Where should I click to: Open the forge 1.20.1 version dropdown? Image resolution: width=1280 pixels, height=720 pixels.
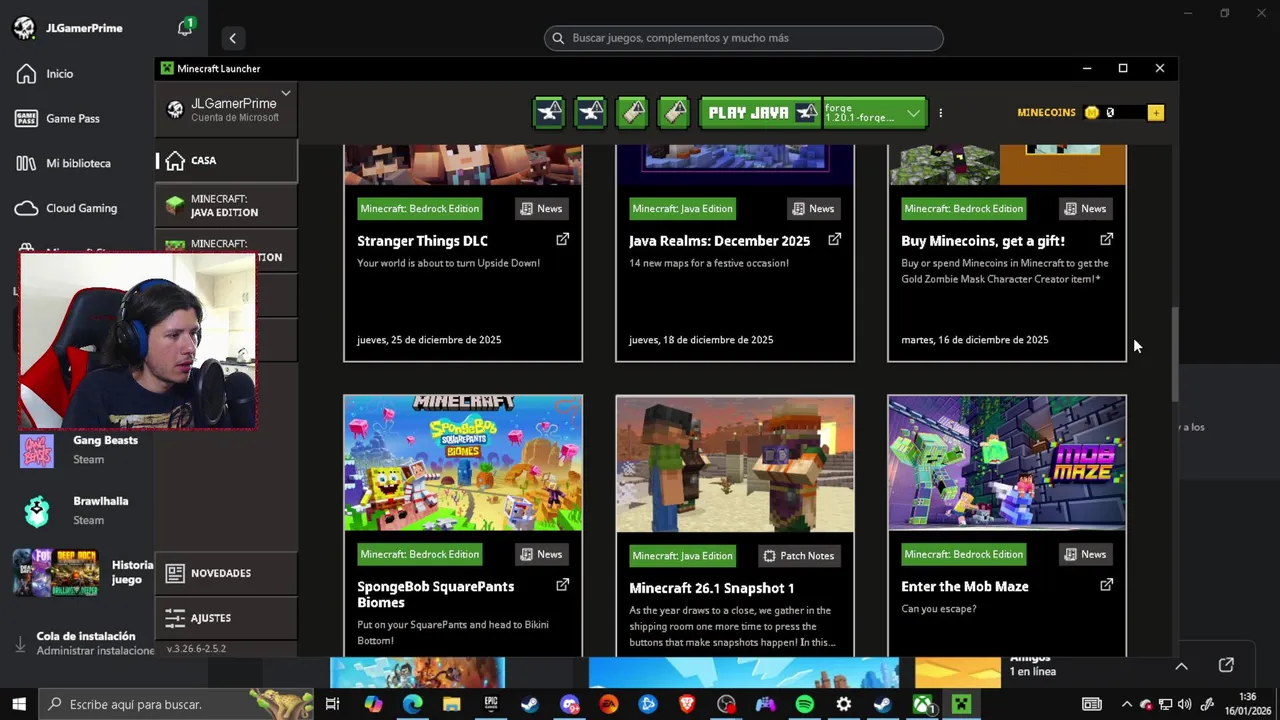tap(875, 113)
